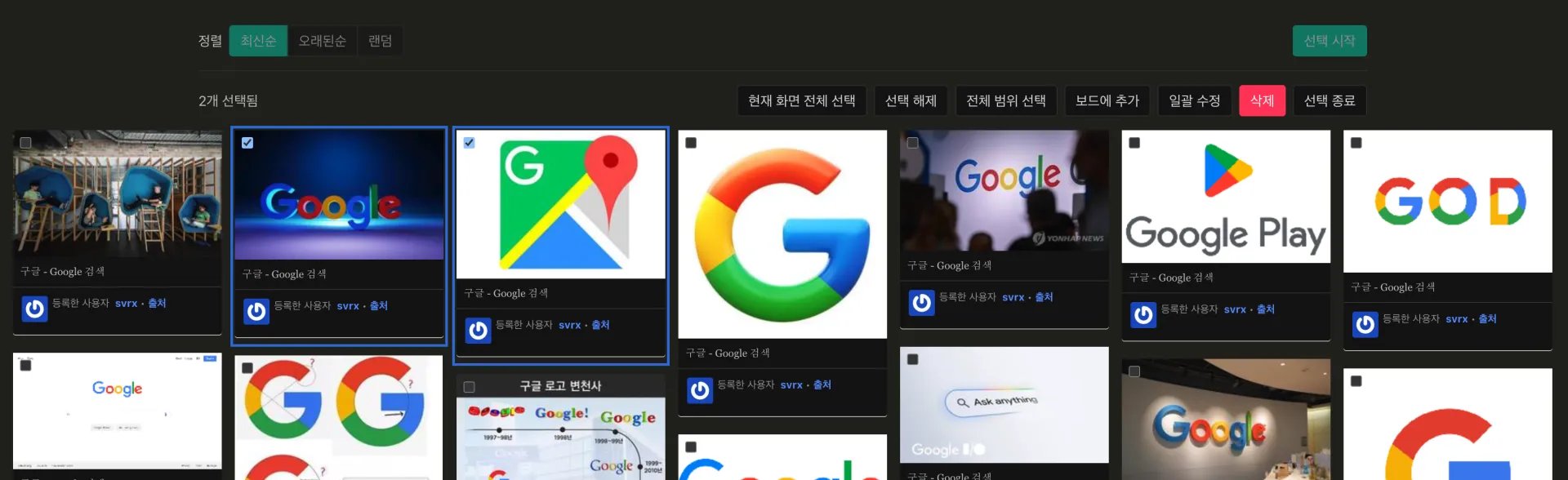Open the Google homepage screenshot thumbnail

click(118, 411)
